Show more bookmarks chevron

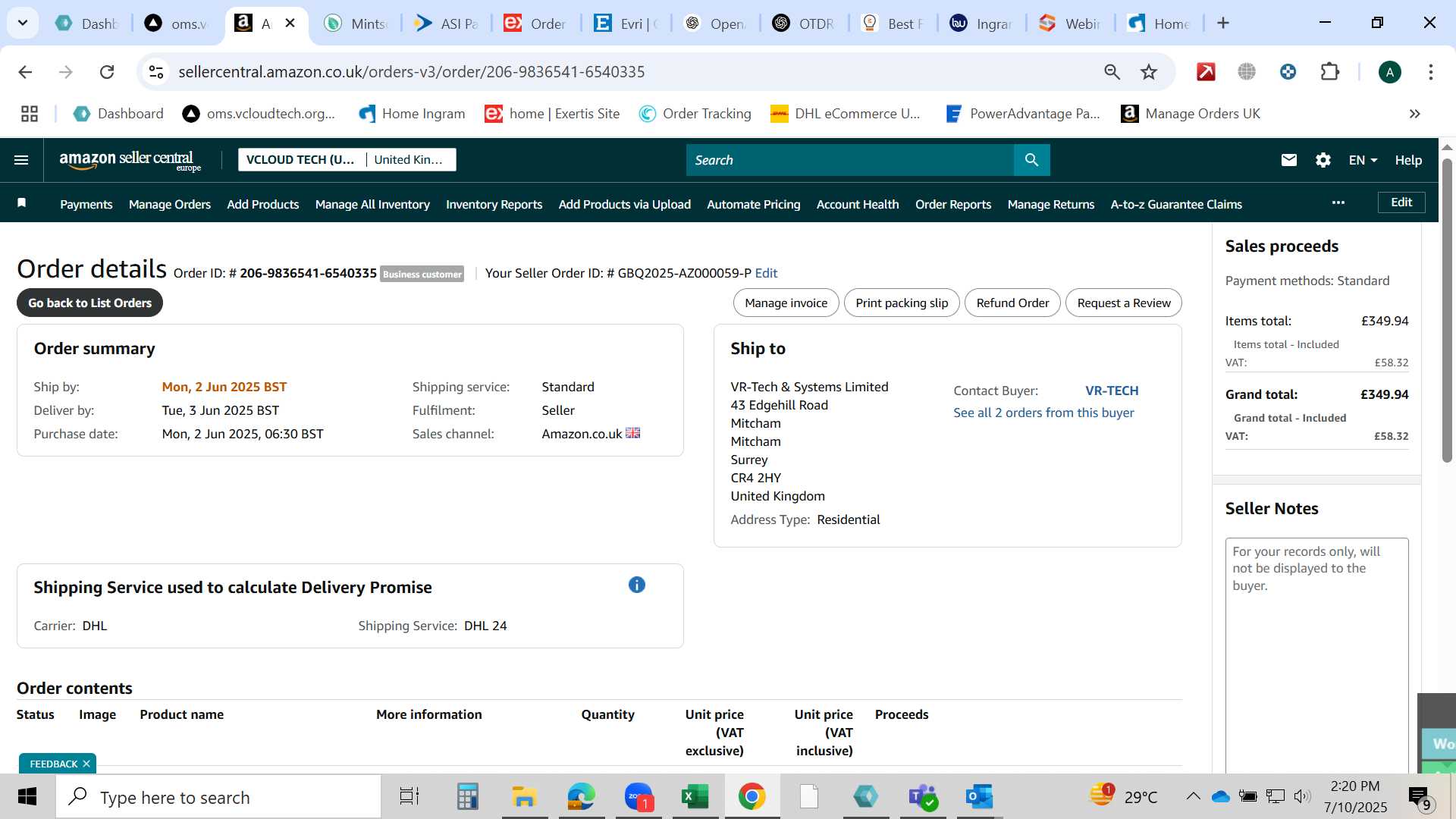click(1414, 114)
